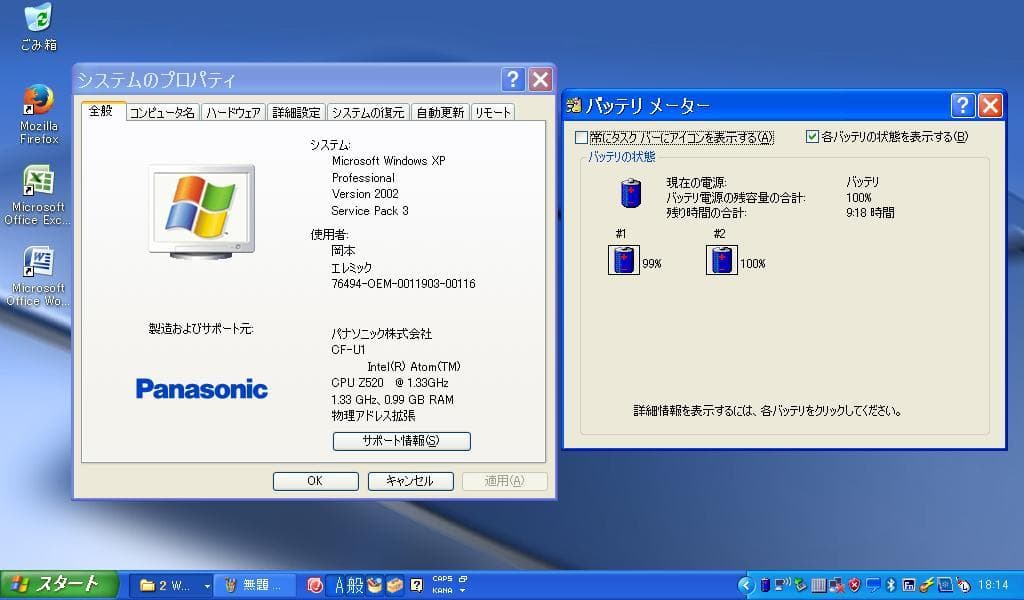Click the サポート情報 button
The height and width of the screenshot is (600, 1024).
click(399, 441)
